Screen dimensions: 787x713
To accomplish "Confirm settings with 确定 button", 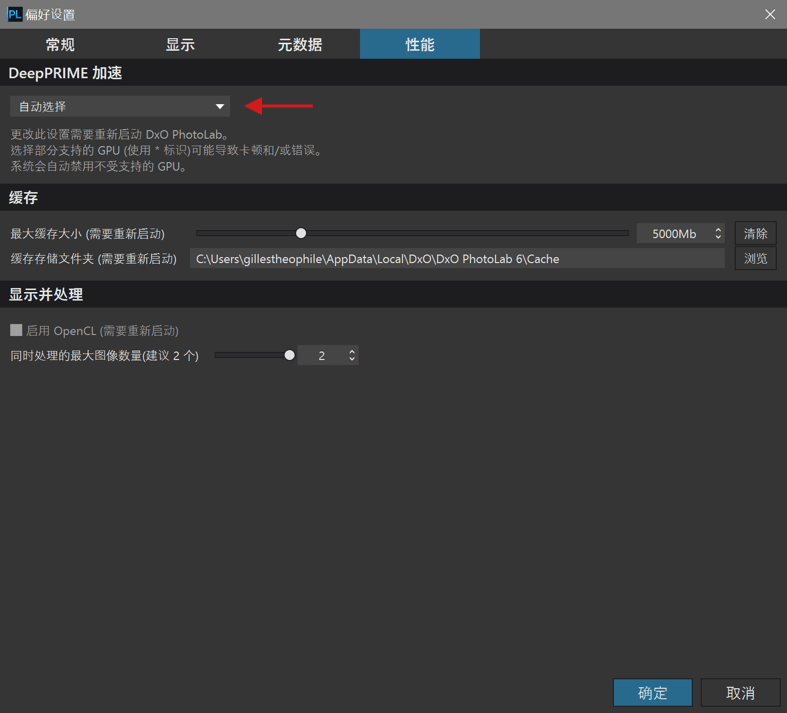I will (x=652, y=693).
